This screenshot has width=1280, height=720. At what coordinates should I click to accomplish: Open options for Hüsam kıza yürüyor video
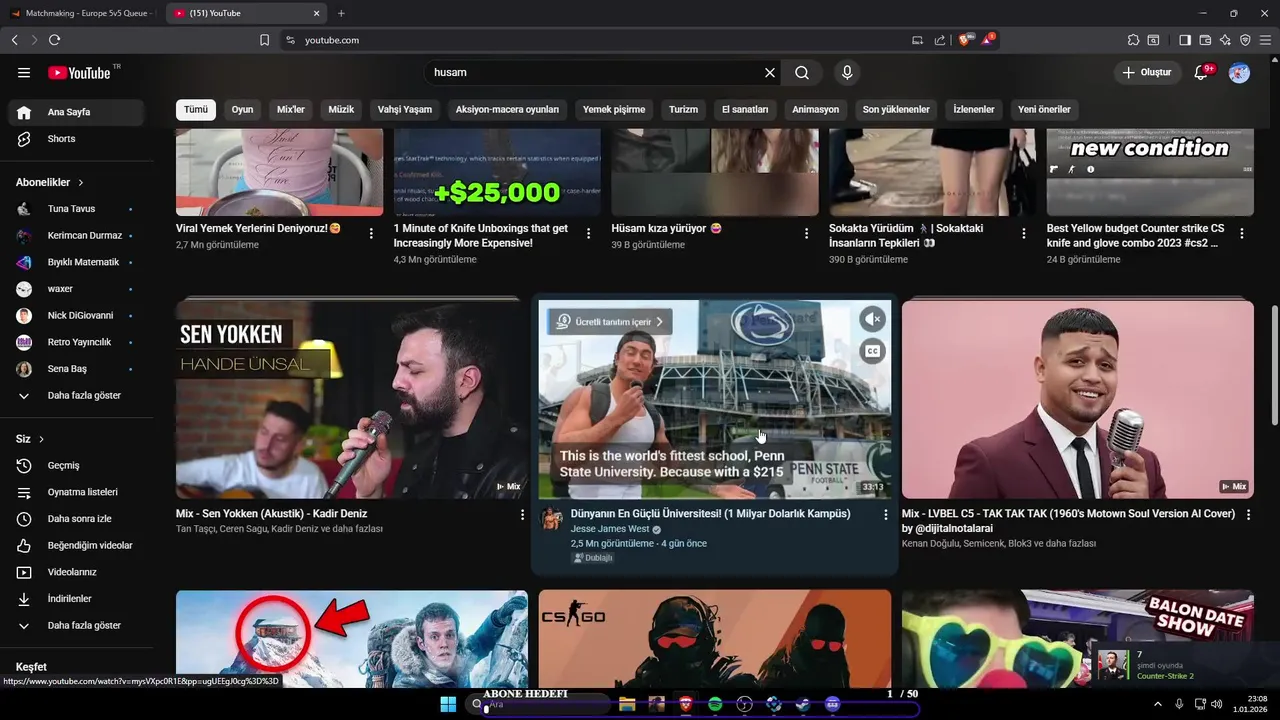[806, 233]
